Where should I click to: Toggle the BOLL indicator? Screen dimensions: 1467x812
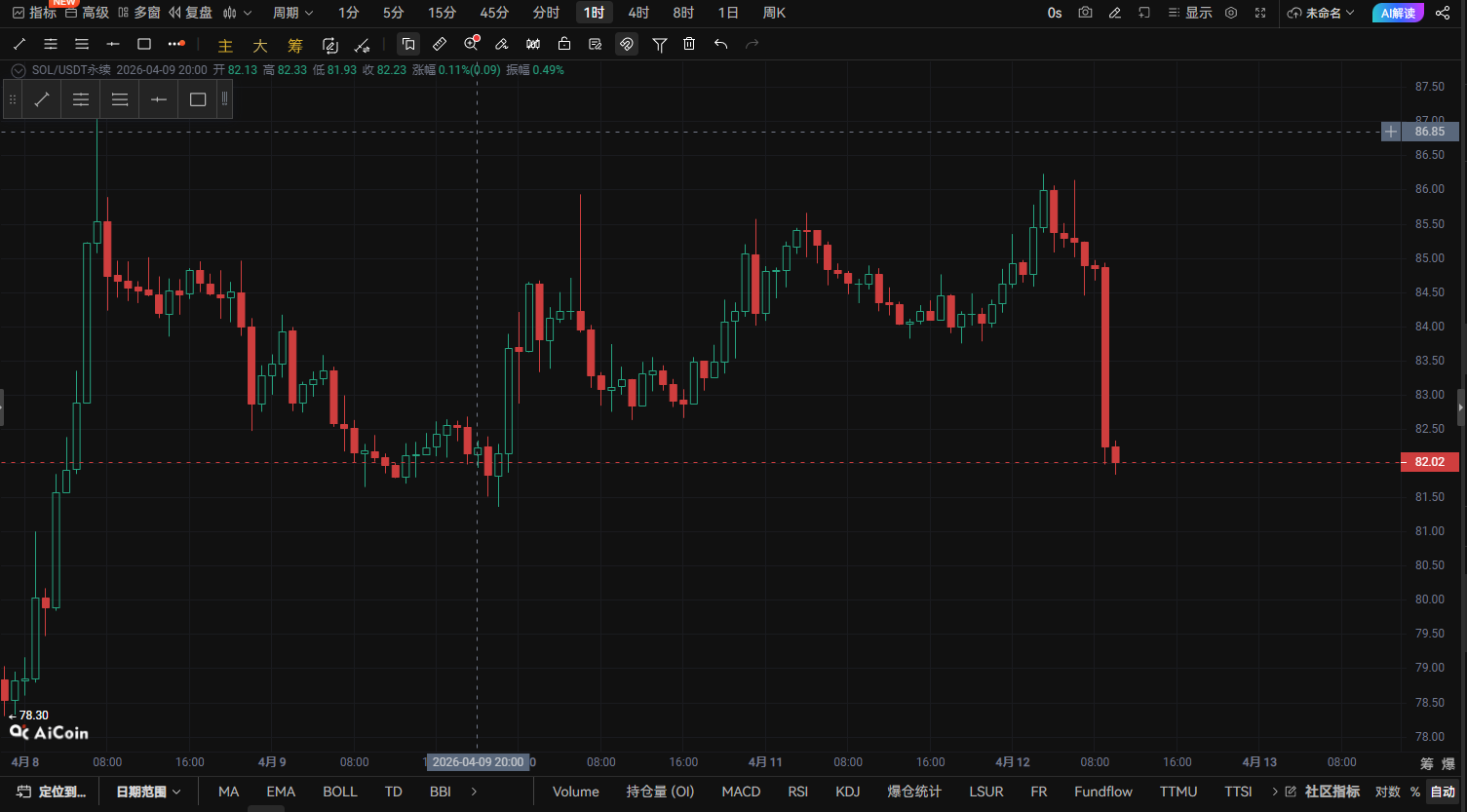pos(340,792)
